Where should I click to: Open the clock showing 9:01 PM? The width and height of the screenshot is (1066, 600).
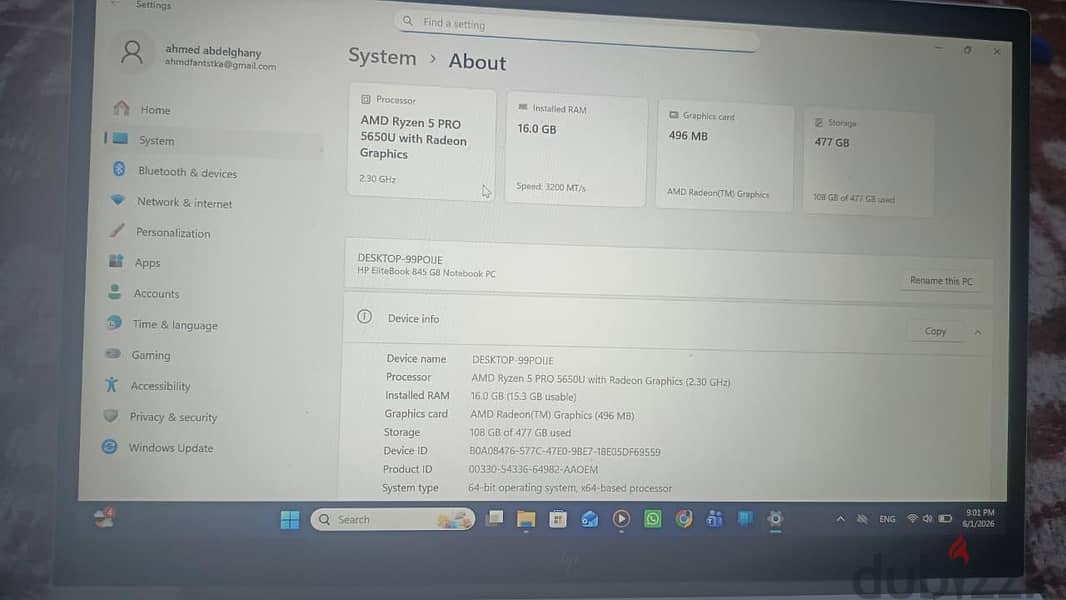pyautogui.click(x=979, y=518)
